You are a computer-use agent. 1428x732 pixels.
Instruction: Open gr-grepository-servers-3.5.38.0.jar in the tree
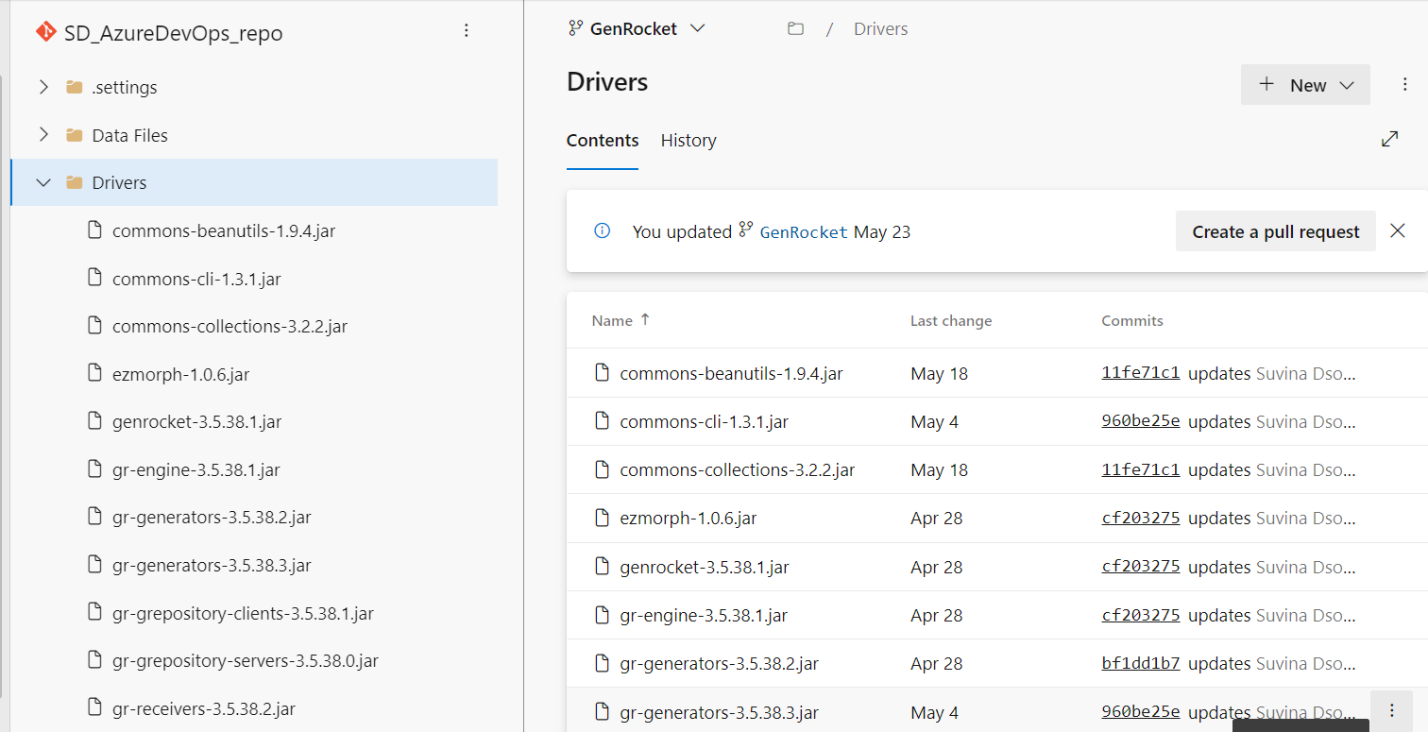coord(245,661)
